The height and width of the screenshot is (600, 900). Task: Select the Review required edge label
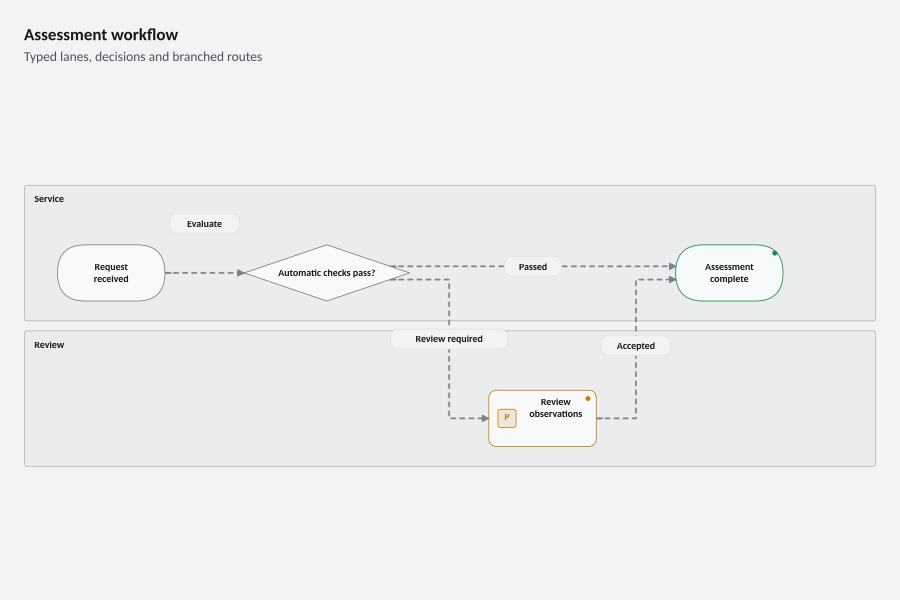(449, 339)
